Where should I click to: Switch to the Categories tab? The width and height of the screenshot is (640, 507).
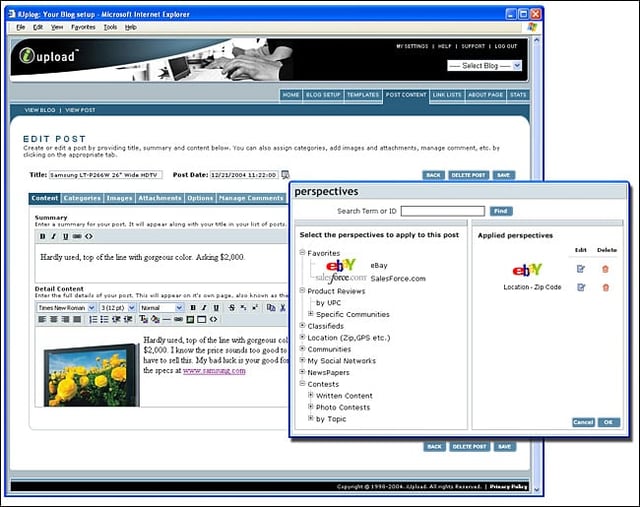click(x=82, y=198)
